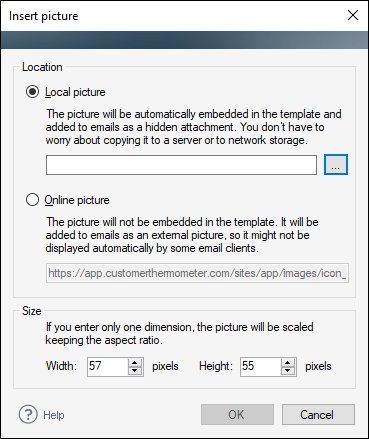369x439 pixels.
Task: Click the Online picture label text
Action: point(77,200)
